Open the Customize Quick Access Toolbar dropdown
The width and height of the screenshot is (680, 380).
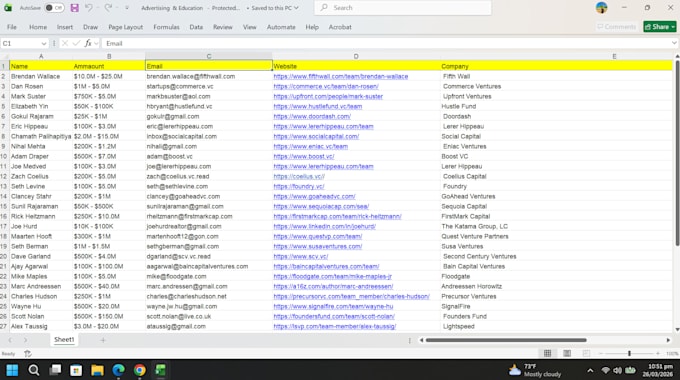[x=127, y=8]
